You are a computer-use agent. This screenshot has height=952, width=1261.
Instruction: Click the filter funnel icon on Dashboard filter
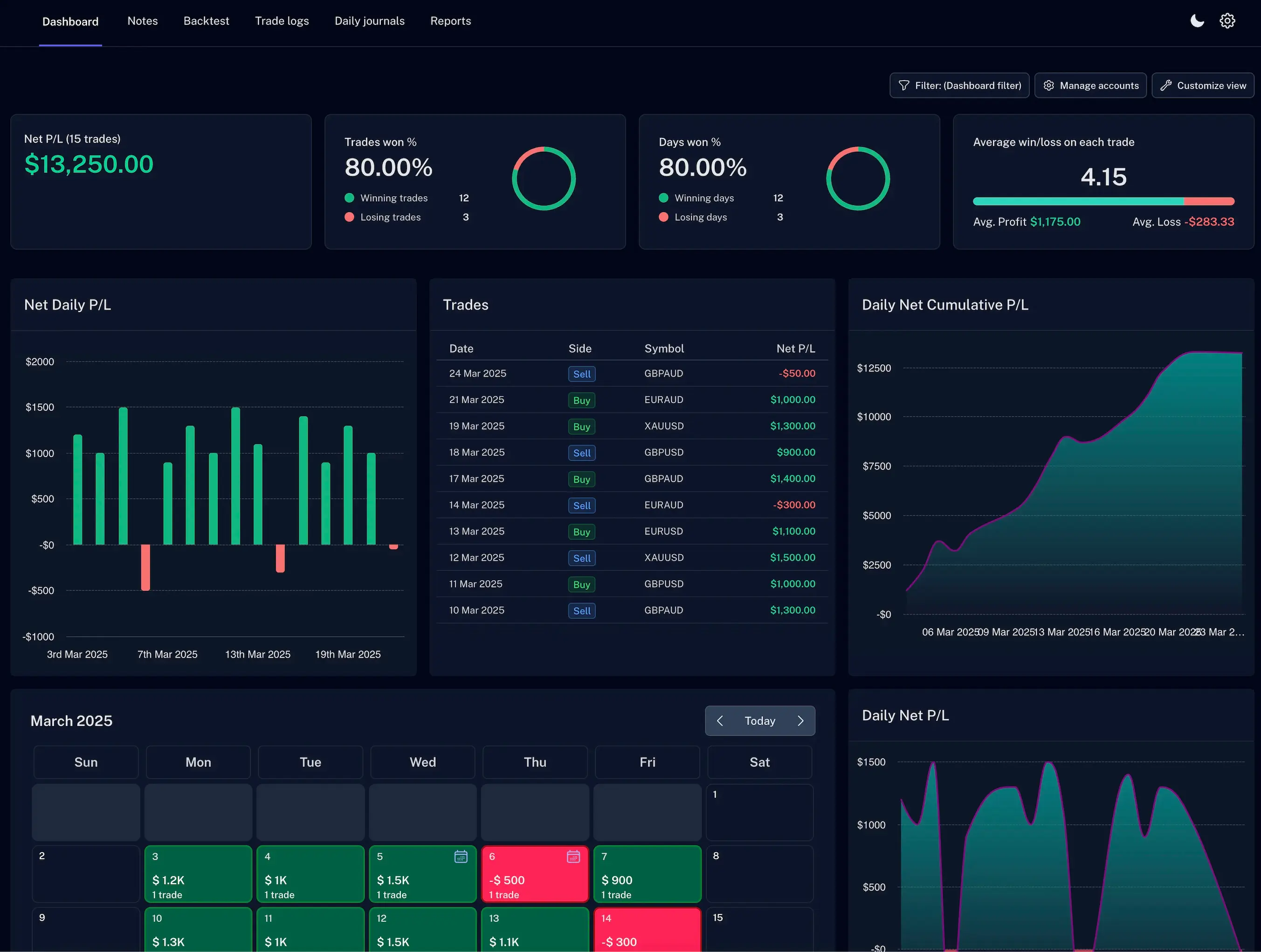click(905, 85)
